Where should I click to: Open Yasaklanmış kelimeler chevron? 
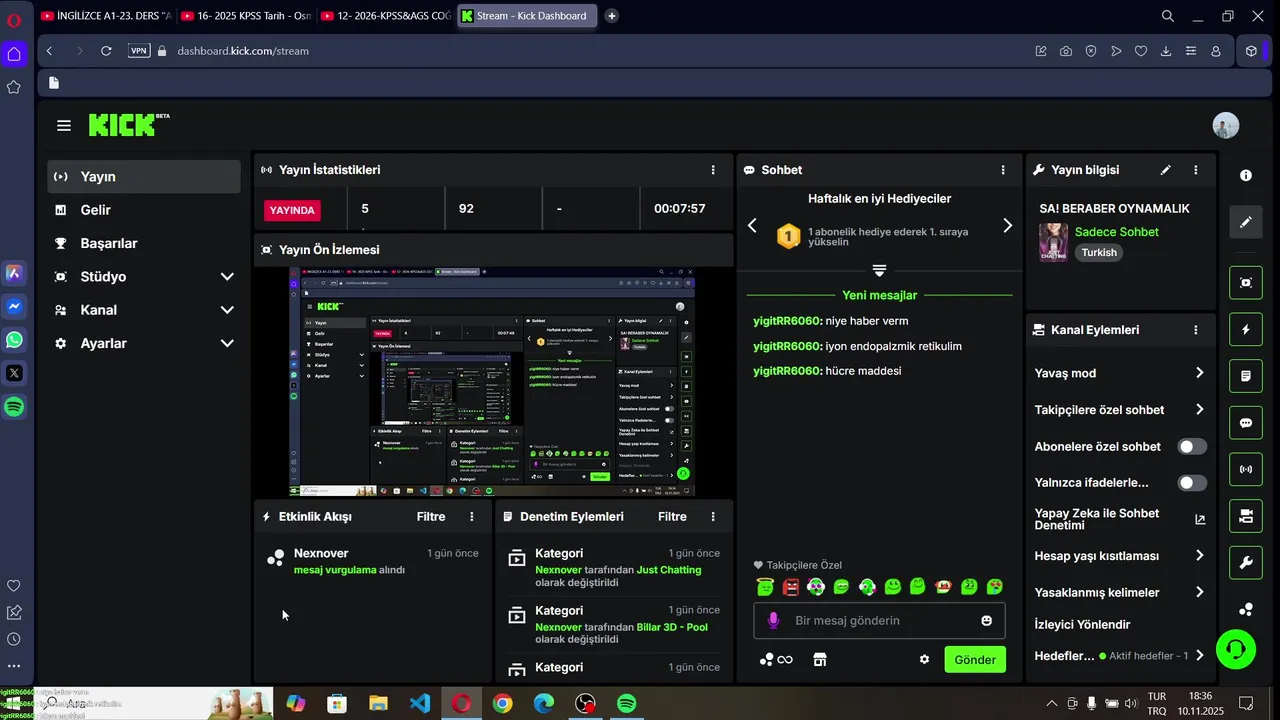pos(1199,592)
